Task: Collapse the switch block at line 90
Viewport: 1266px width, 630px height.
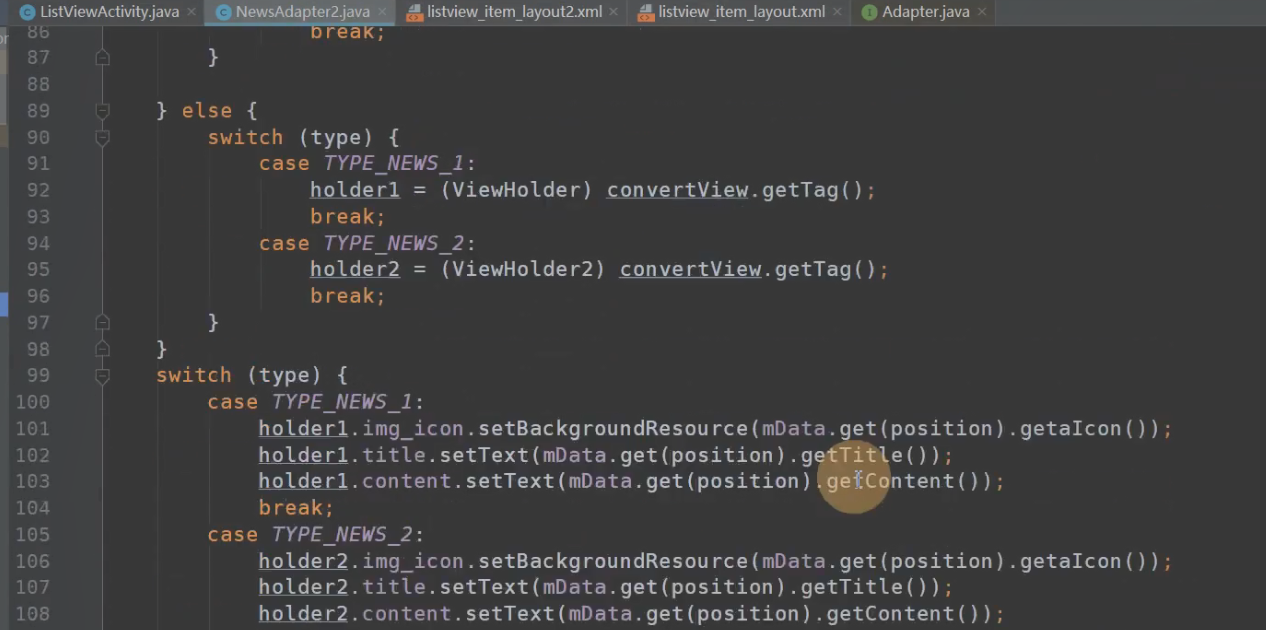Action: click(102, 137)
